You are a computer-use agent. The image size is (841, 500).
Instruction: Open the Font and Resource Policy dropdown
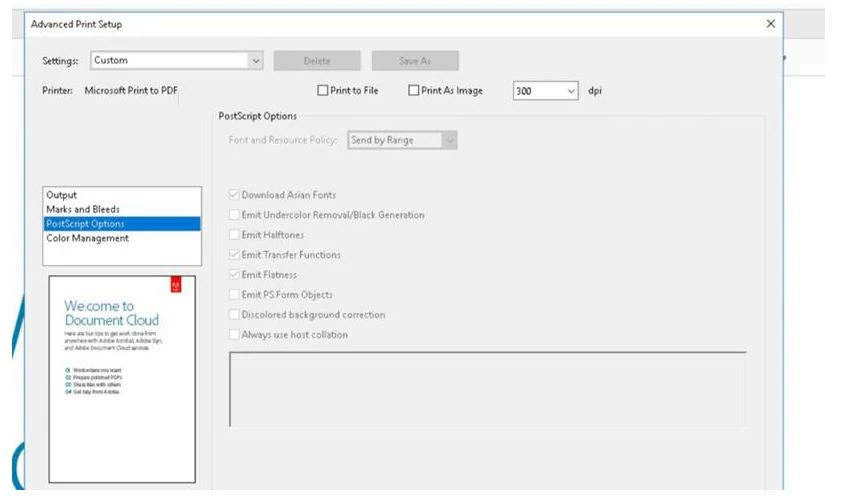tap(402, 140)
